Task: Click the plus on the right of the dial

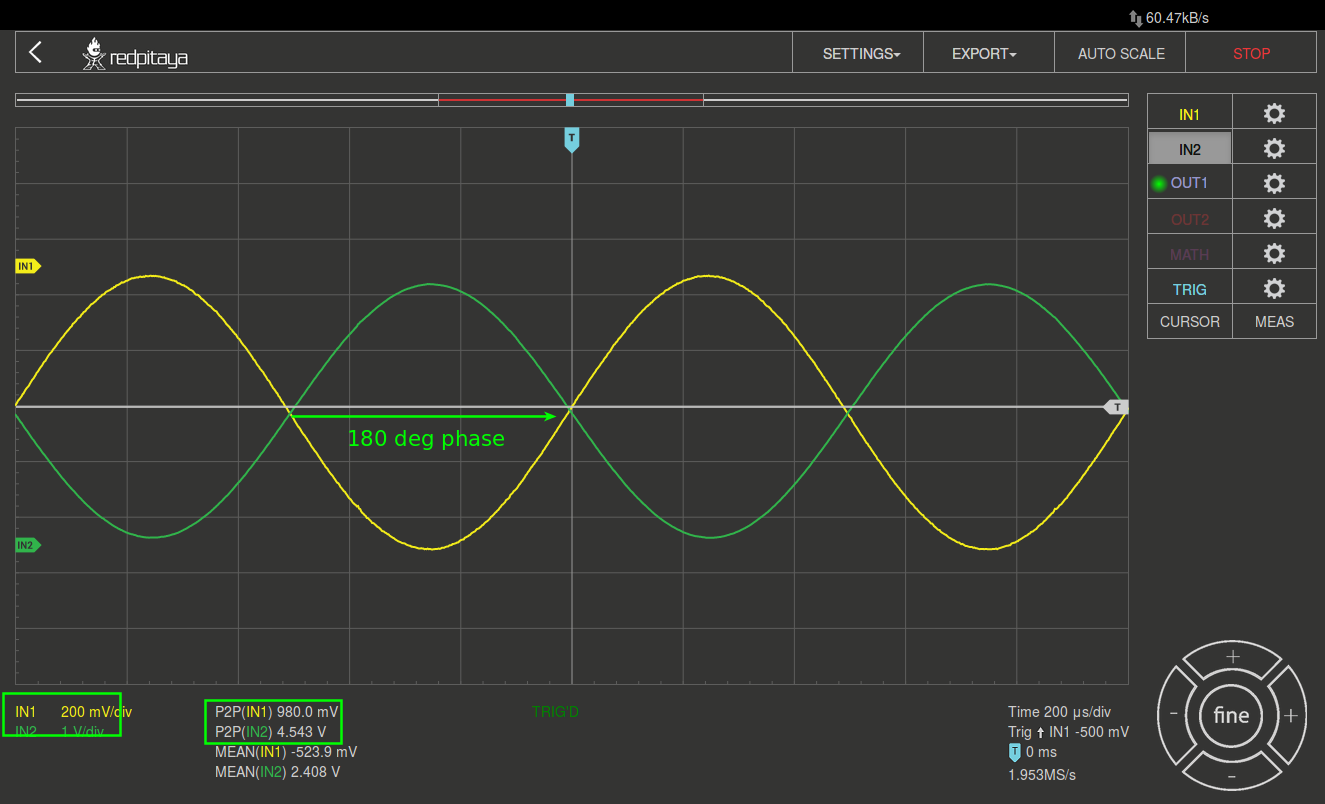Action: click(1291, 716)
